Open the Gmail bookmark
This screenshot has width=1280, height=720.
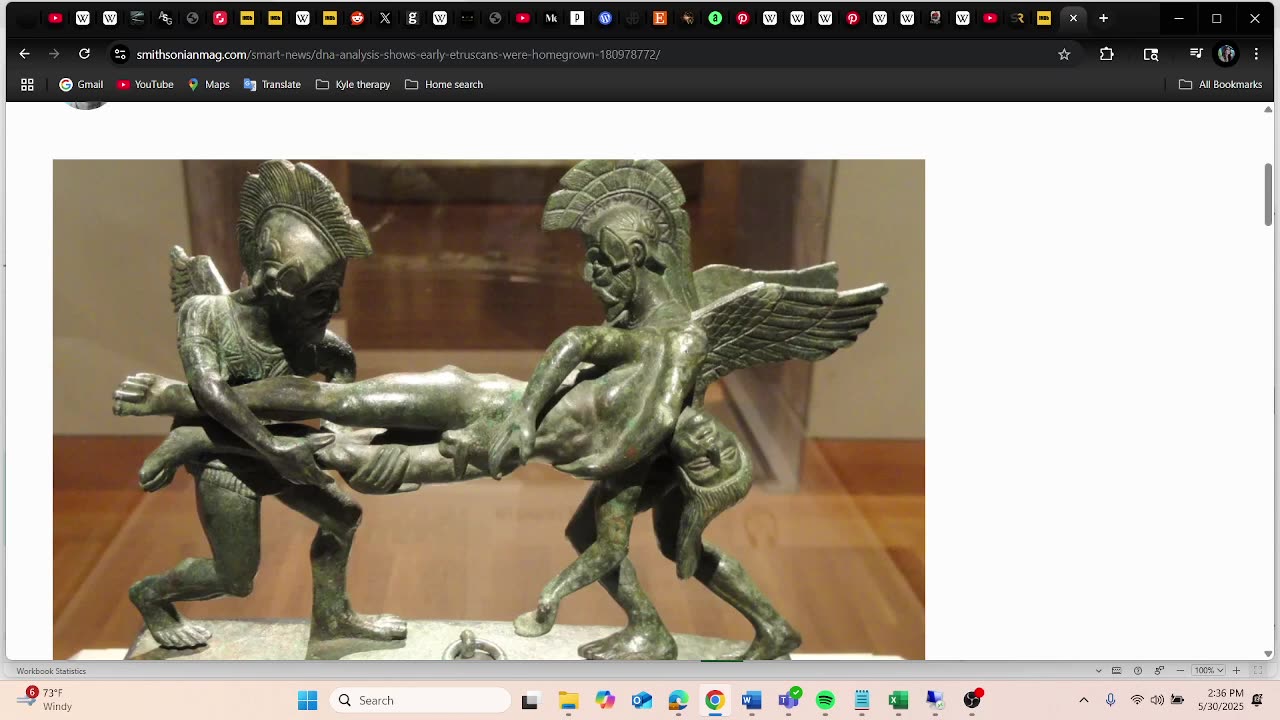click(x=81, y=84)
